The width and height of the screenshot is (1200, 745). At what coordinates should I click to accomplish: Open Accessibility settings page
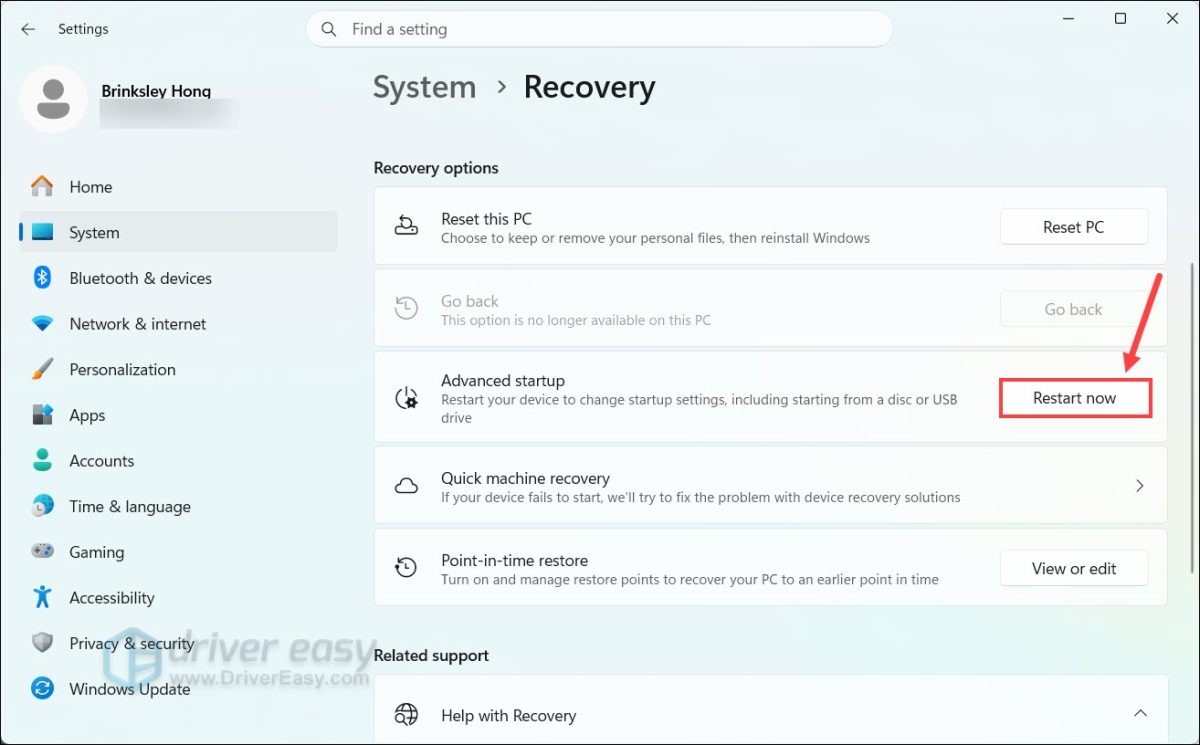tap(178, 597)
